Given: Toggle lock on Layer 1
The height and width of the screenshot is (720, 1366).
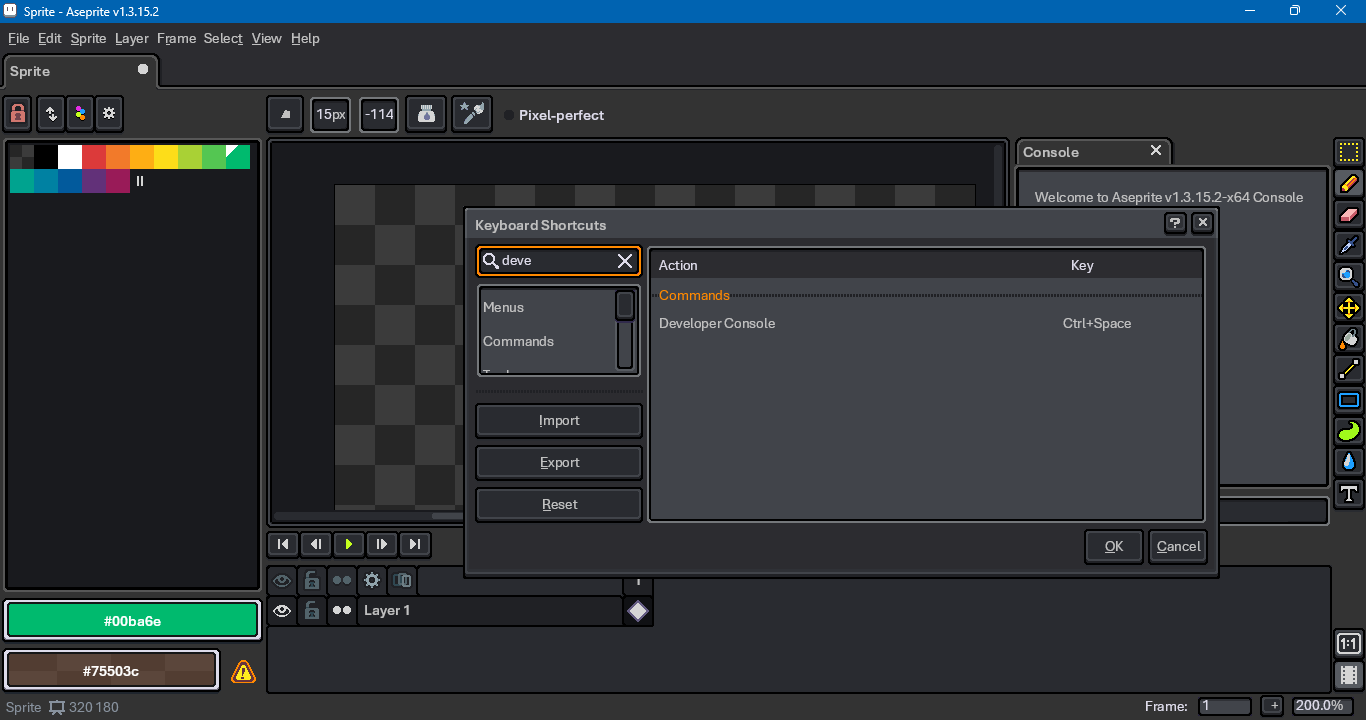Looking at the screenshot, I should (x=312, y=610).
